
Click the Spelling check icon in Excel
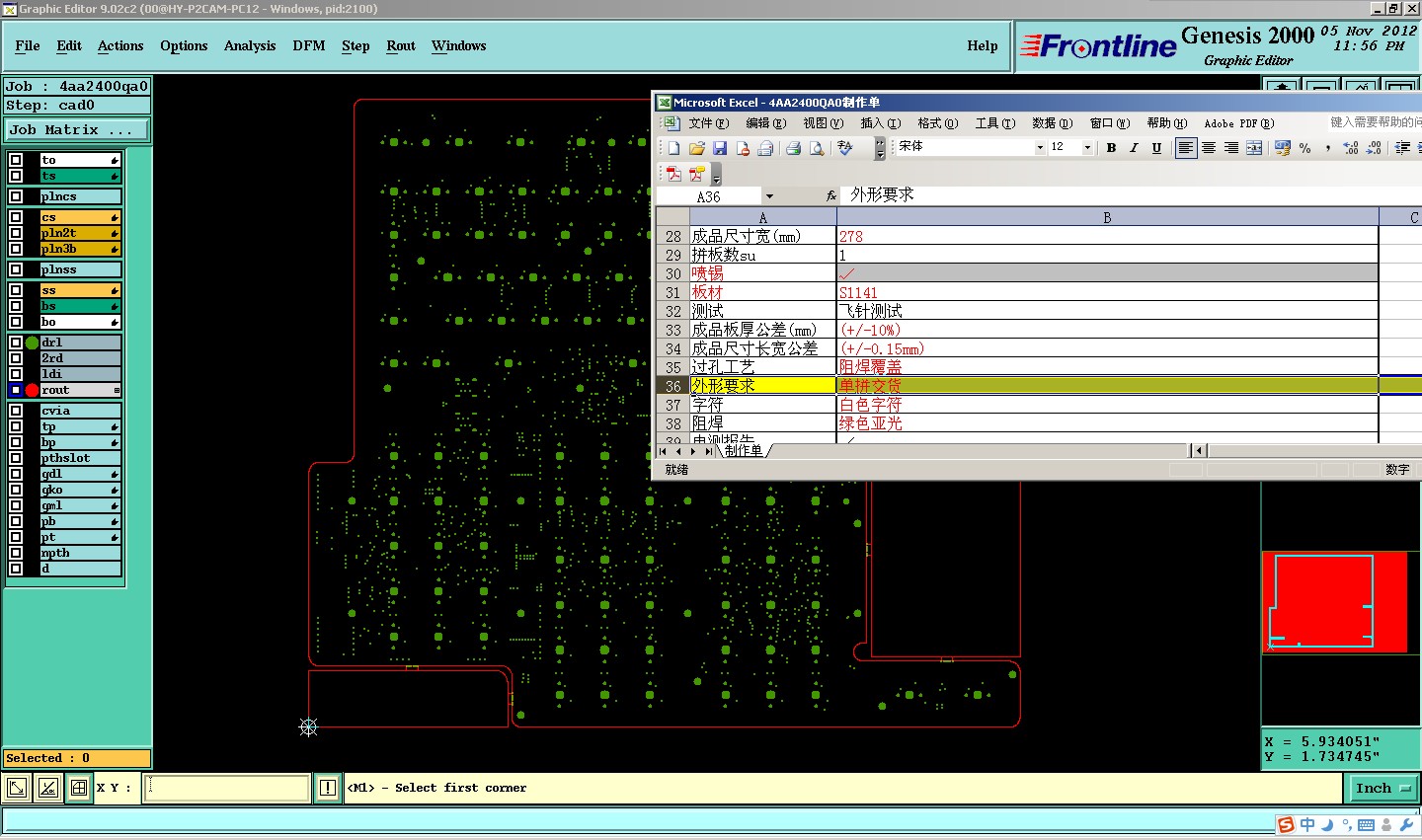[x=845, y=148]
